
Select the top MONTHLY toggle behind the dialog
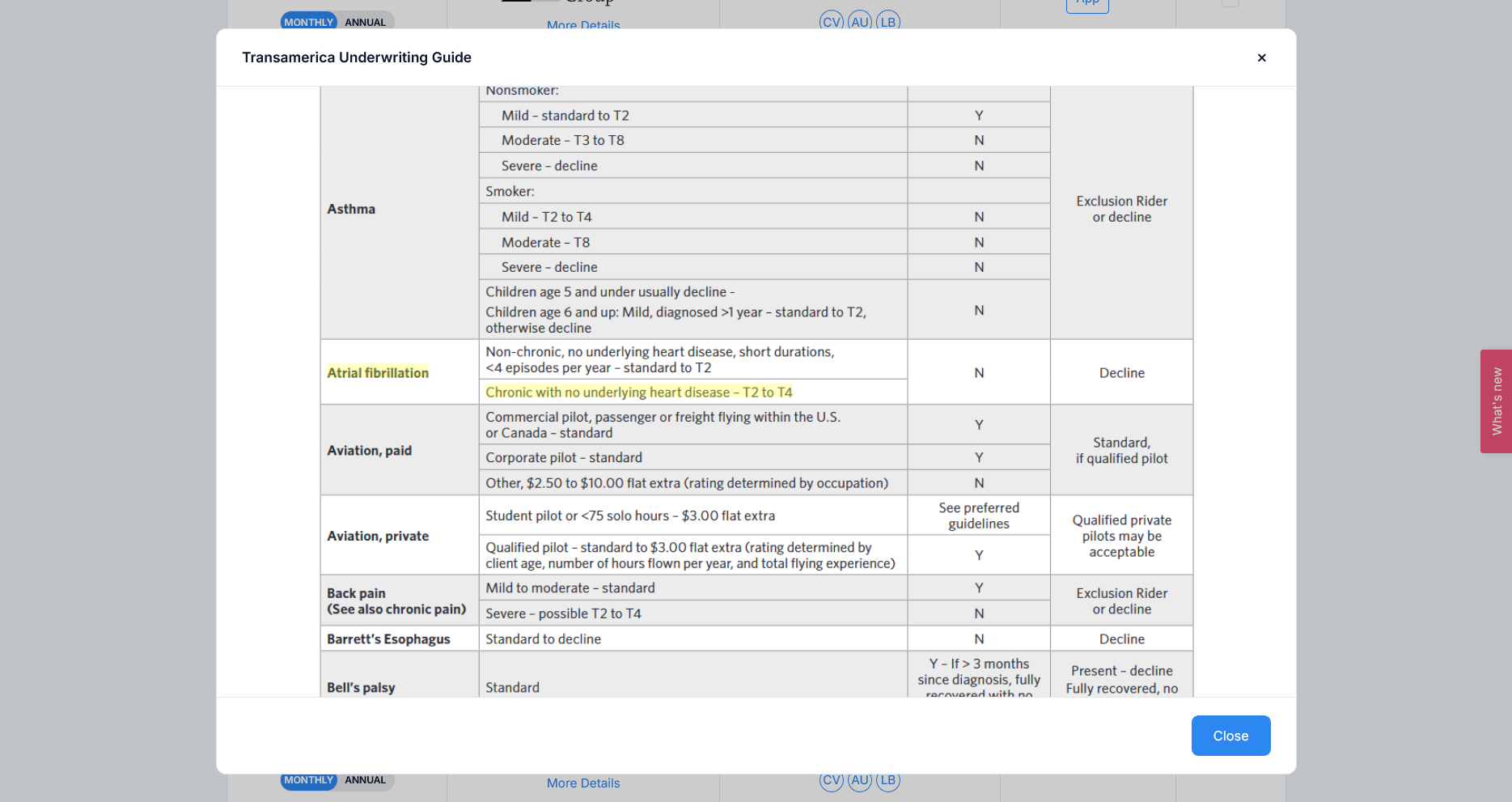click(309, 22)
